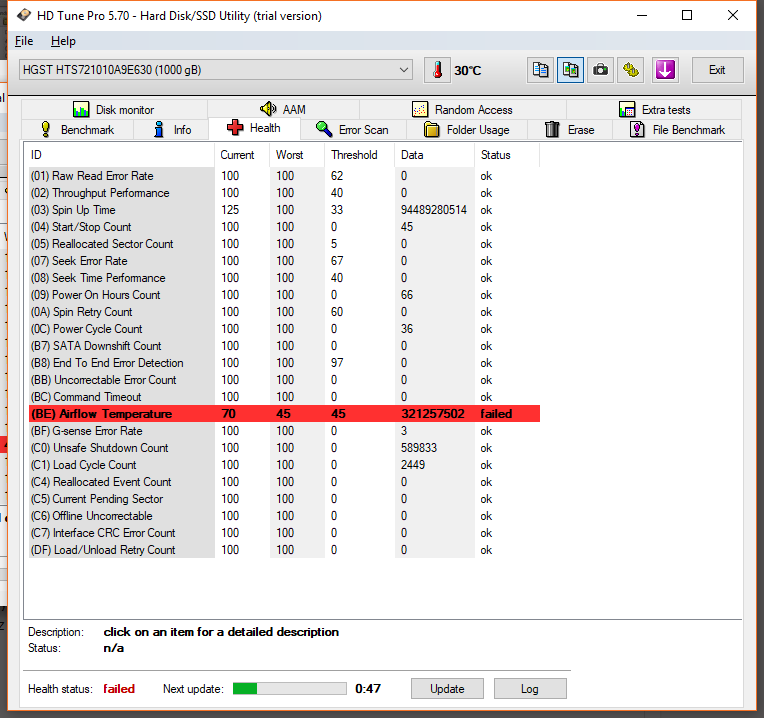Click the AAM speaker icon
The width and height of the screenshot is (764, 718).
(x=268, y=109)
